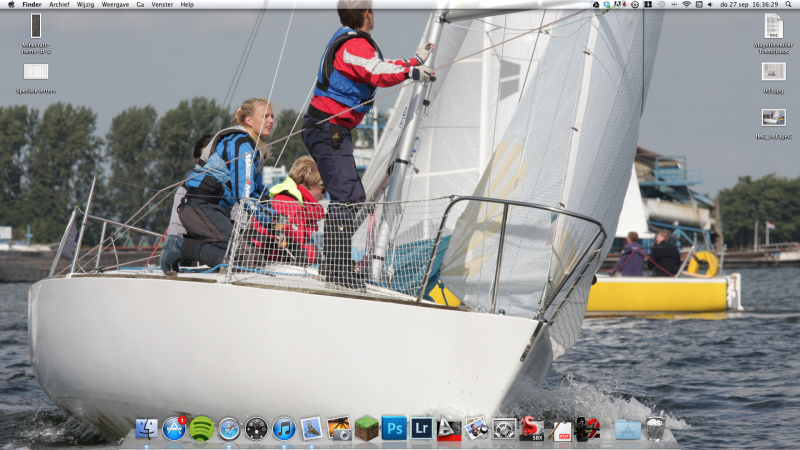Screen dimensions: 800x450
Task: Launch the App Store from the dock
Action: [174, 429]
